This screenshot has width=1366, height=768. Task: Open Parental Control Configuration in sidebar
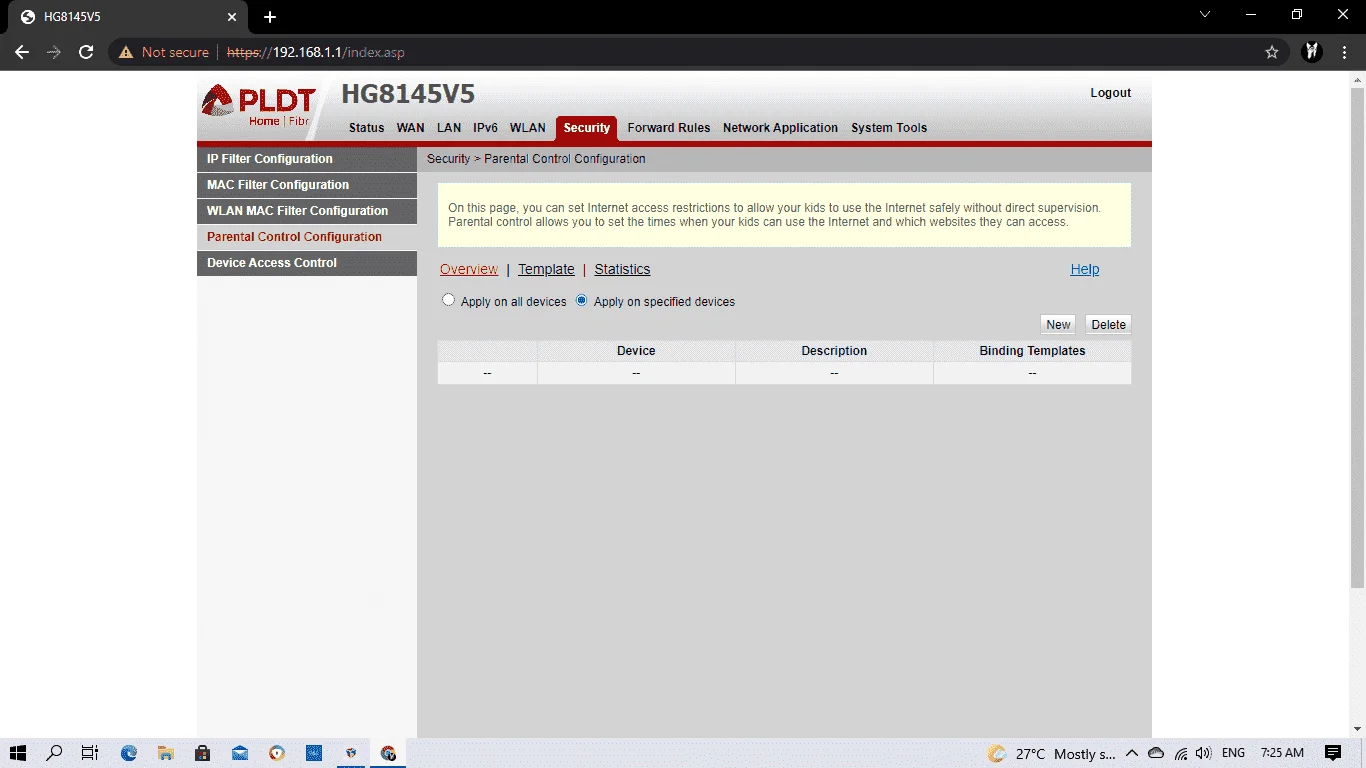[x=307, y=237]
